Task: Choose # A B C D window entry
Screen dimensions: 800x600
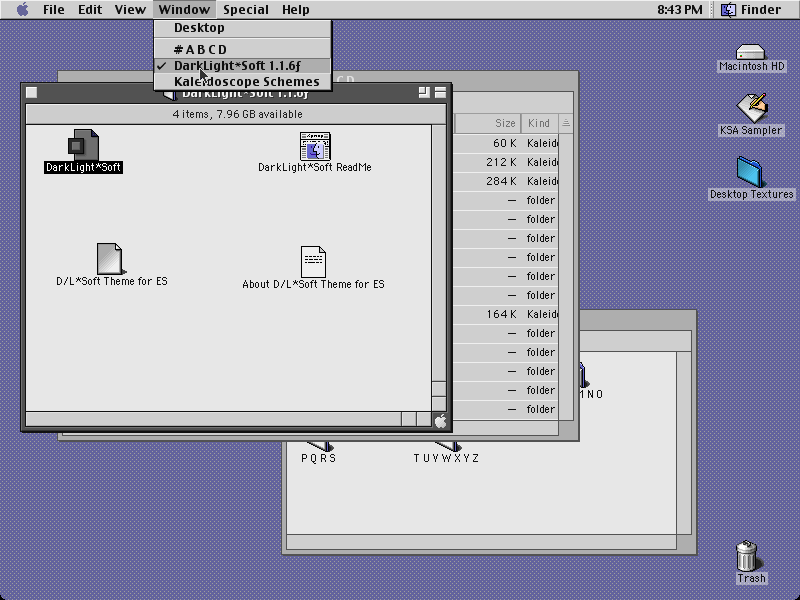Action: (x=242, y=49)
